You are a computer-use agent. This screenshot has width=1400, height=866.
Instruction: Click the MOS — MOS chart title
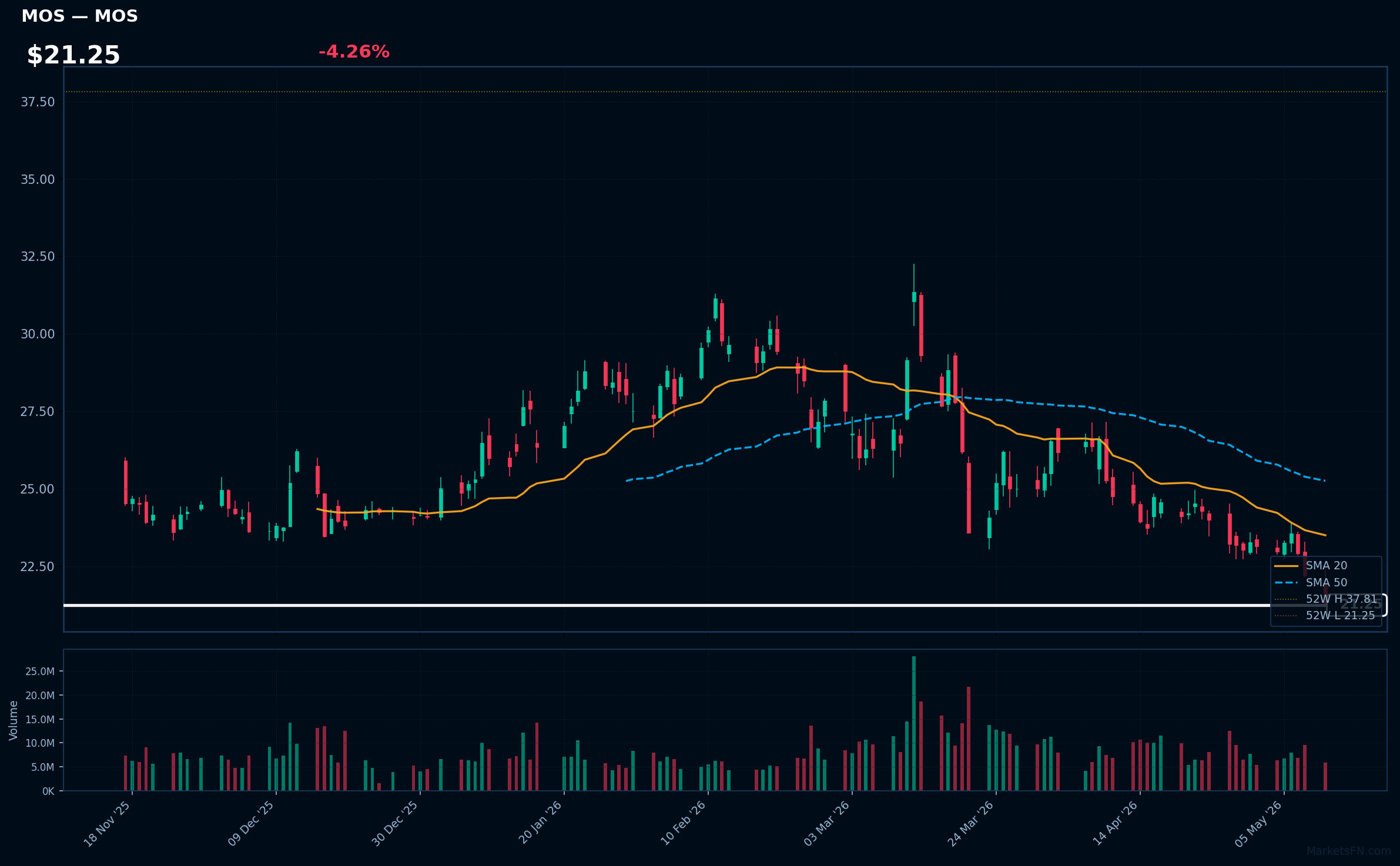(79, 16)
